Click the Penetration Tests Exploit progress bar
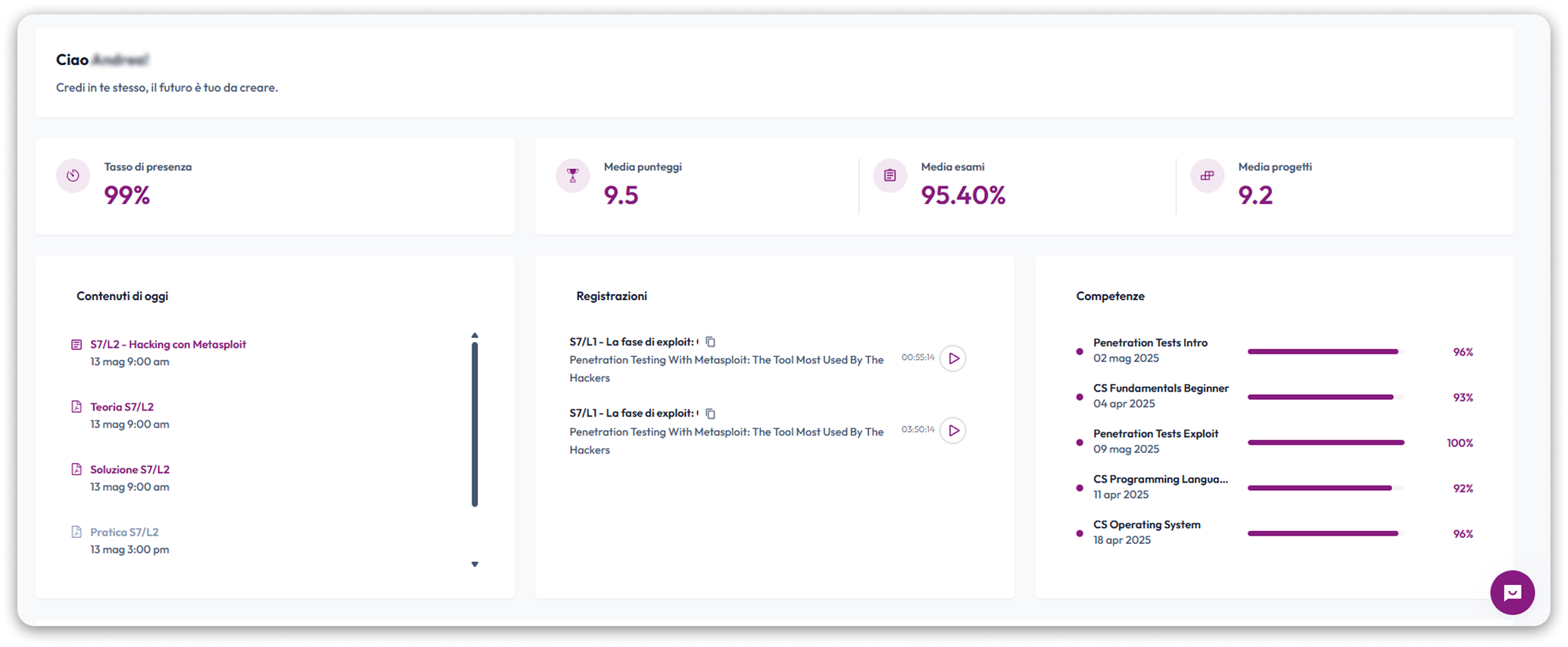The image size is (1568, 647). 1326,442
